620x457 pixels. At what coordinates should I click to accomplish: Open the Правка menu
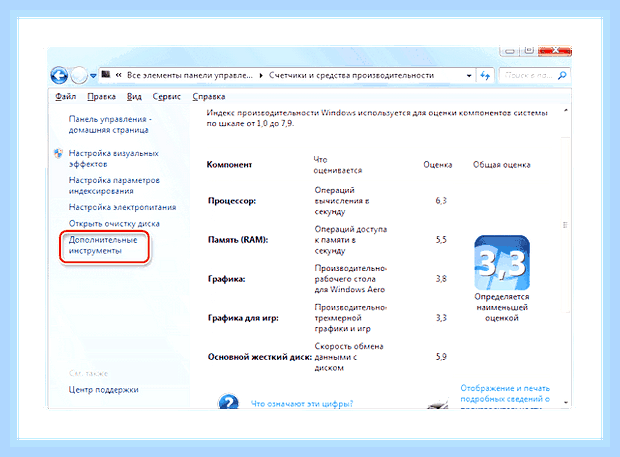pos(101,96)
